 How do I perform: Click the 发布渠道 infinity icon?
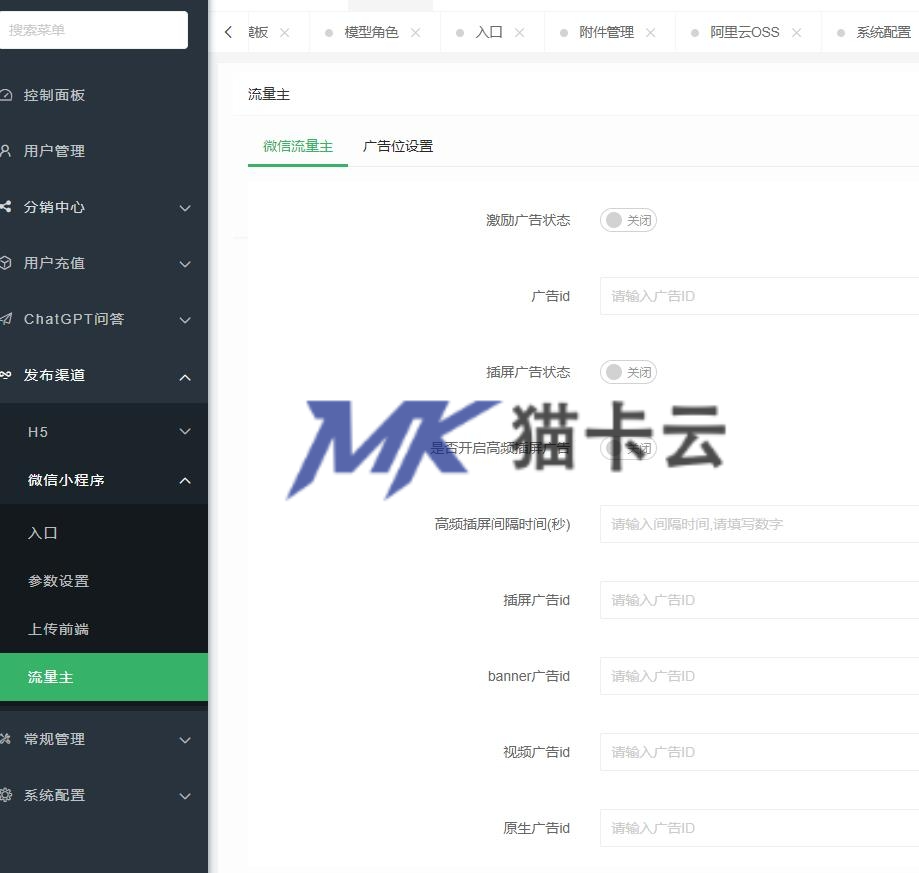(x=5, y=375)
